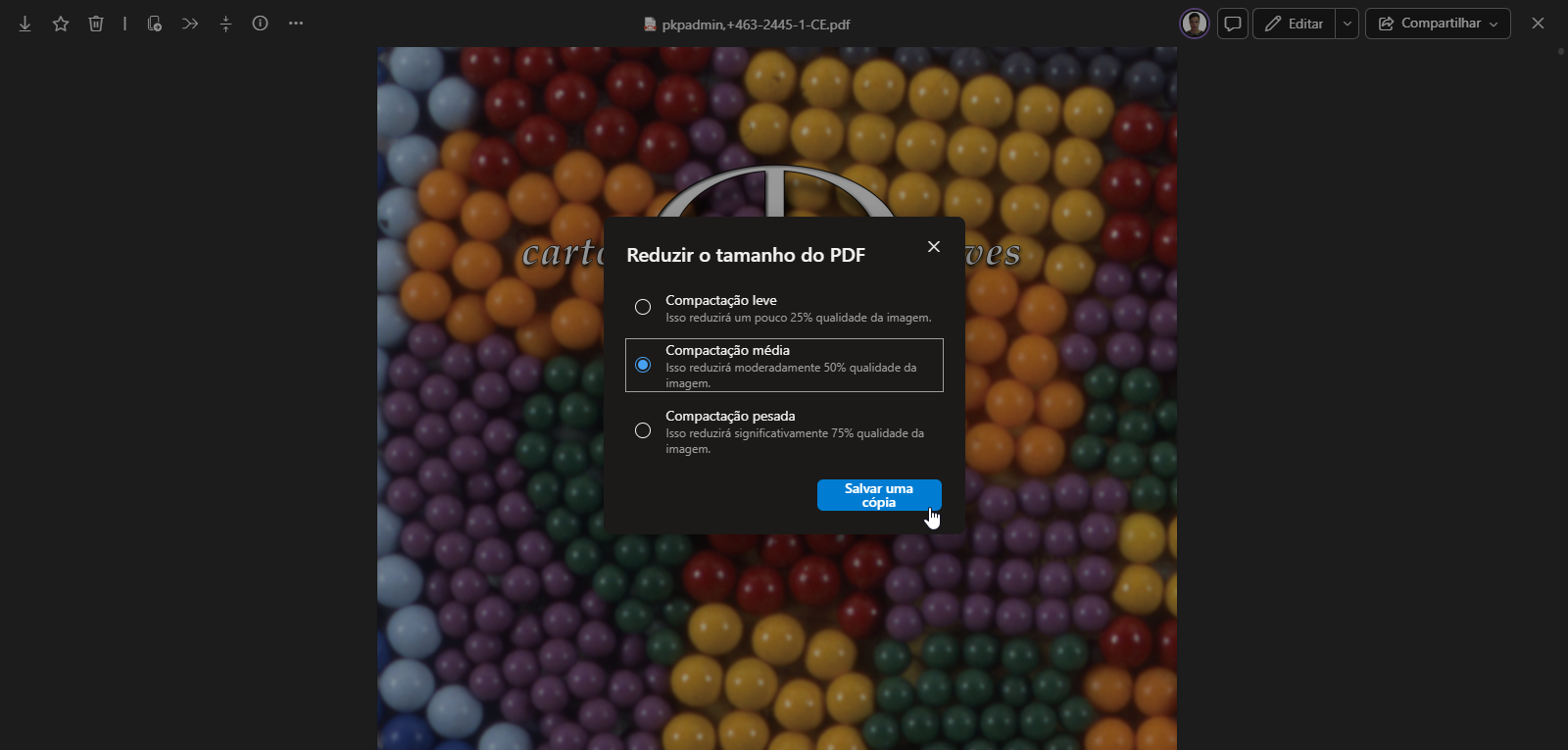This screenshot has width=1568, height=750.
Task: Open file details with info icon
Action: click(260, 24)
